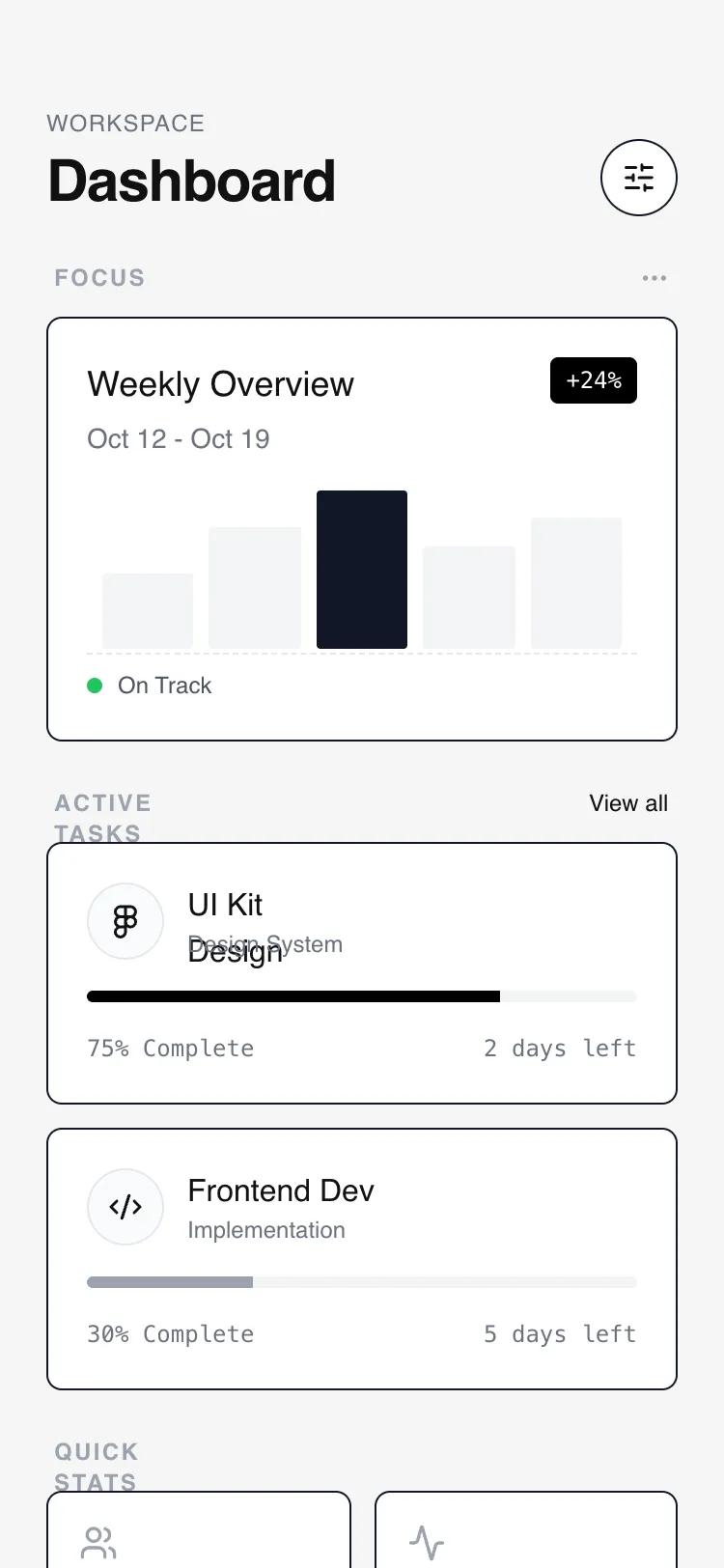This screenshot has width=724, height=1568.
Task: Click the View all link
Action: point(627,802)
